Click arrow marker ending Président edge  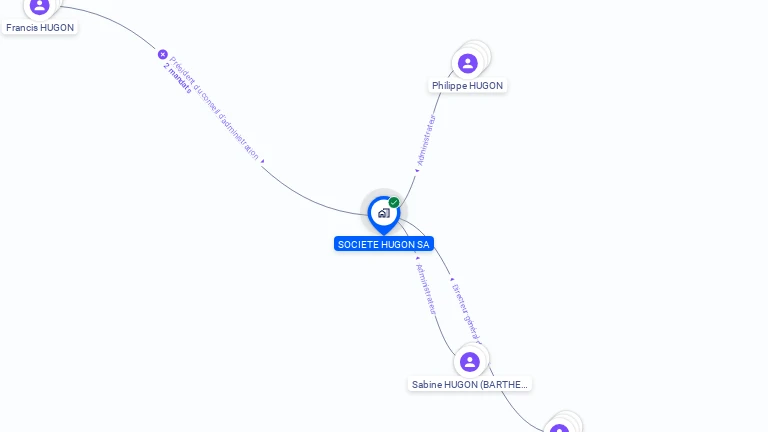click(x=263, y=161)
